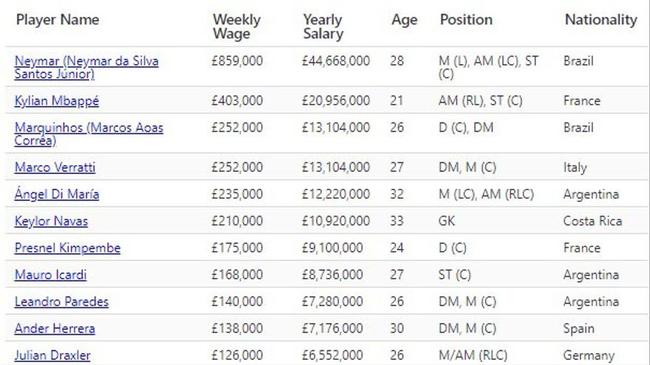Select Neymar's £859,000 weekly wage cell
Viewport: 650px width, 365px height.
(x=237, y=61)
